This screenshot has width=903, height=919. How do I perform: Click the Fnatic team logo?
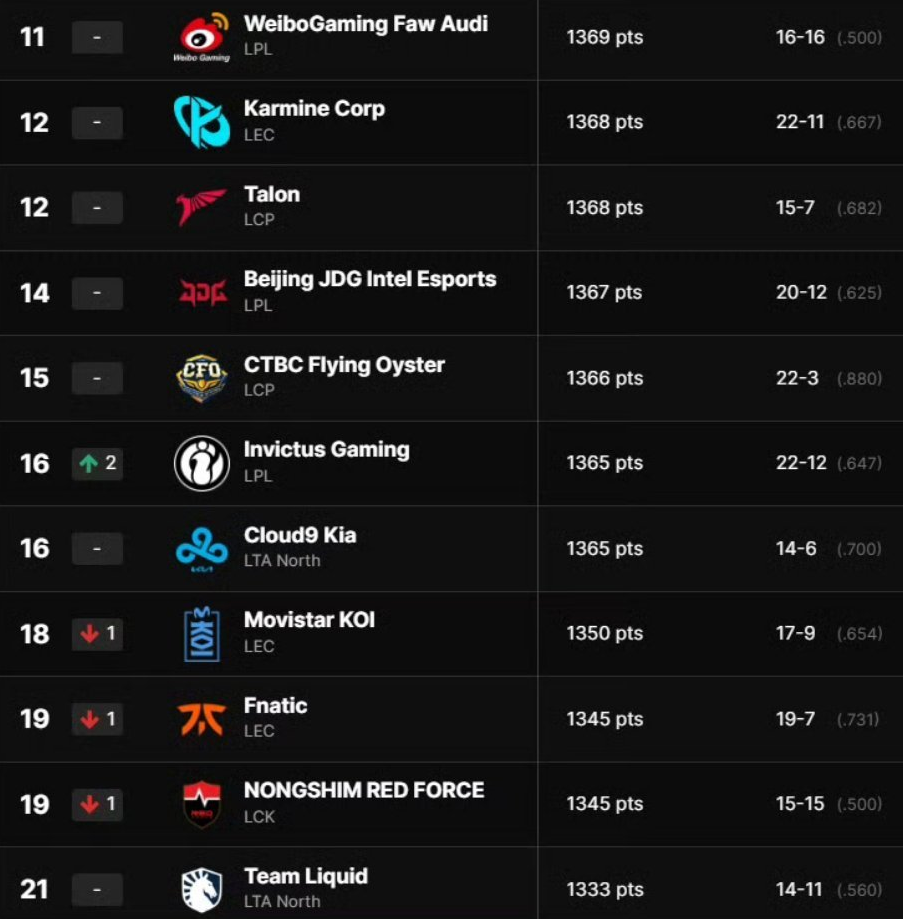[203, 719]
